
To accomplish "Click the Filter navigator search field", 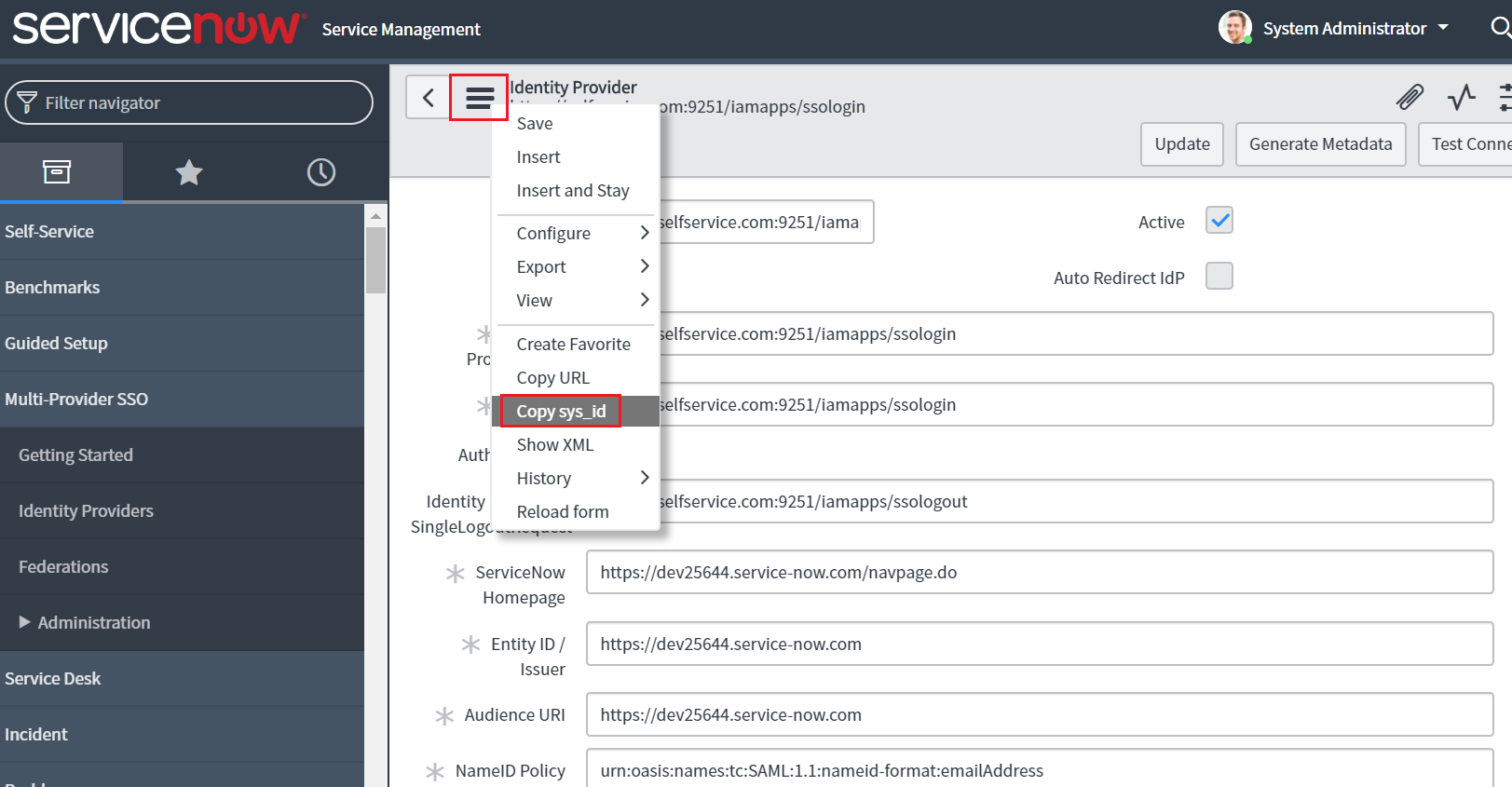I will click(x=189, y=102).
